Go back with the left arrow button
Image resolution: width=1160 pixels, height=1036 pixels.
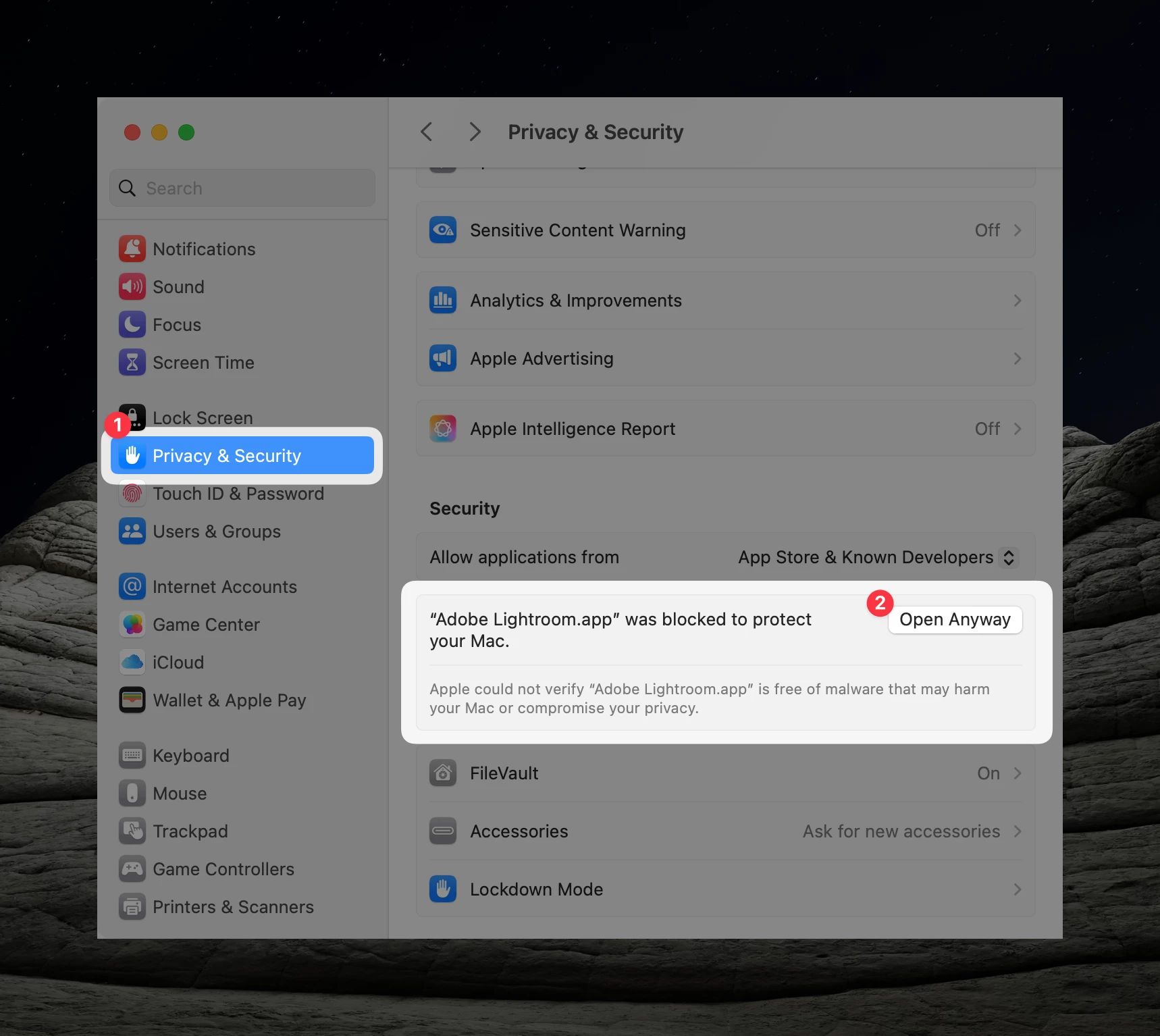click(427, 132)
